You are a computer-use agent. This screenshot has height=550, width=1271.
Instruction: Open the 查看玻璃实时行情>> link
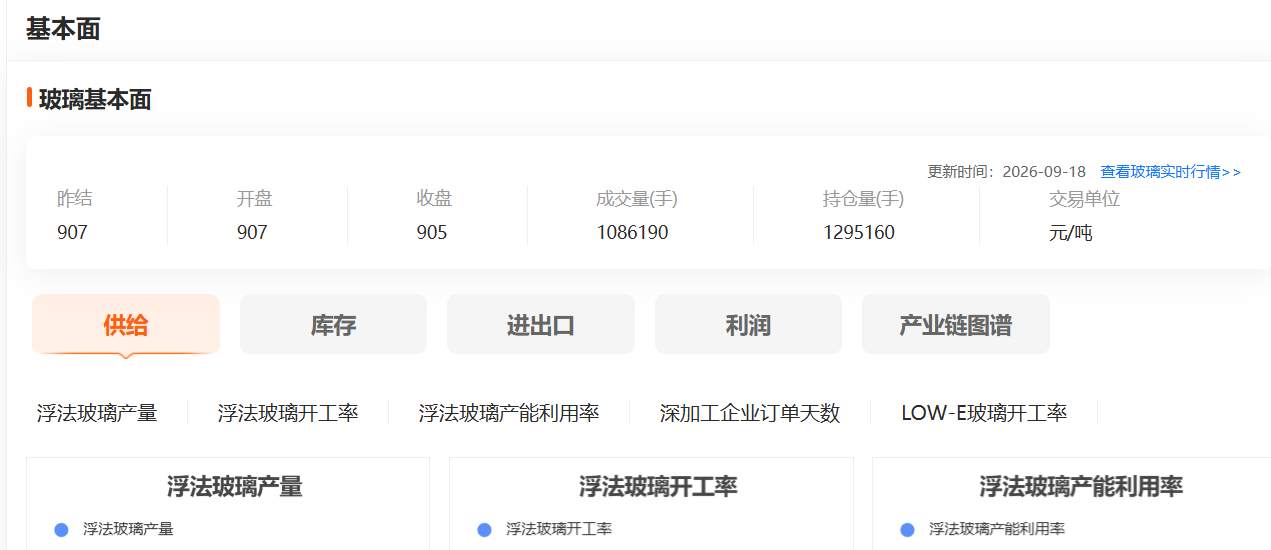1170,172
